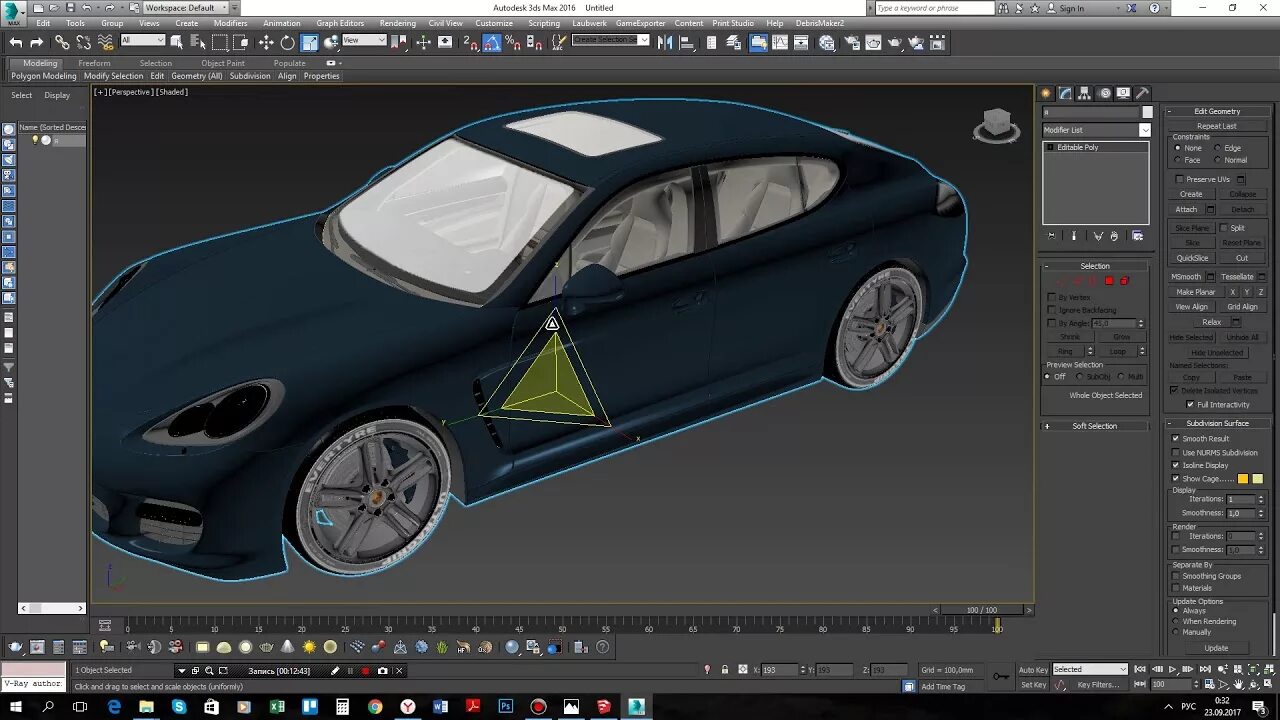The width and height of the screenshot is (1280, 720).
Task: Click the Redo arrow in the main toolbar
Action: pyautogui.click(x=37, y=42)
